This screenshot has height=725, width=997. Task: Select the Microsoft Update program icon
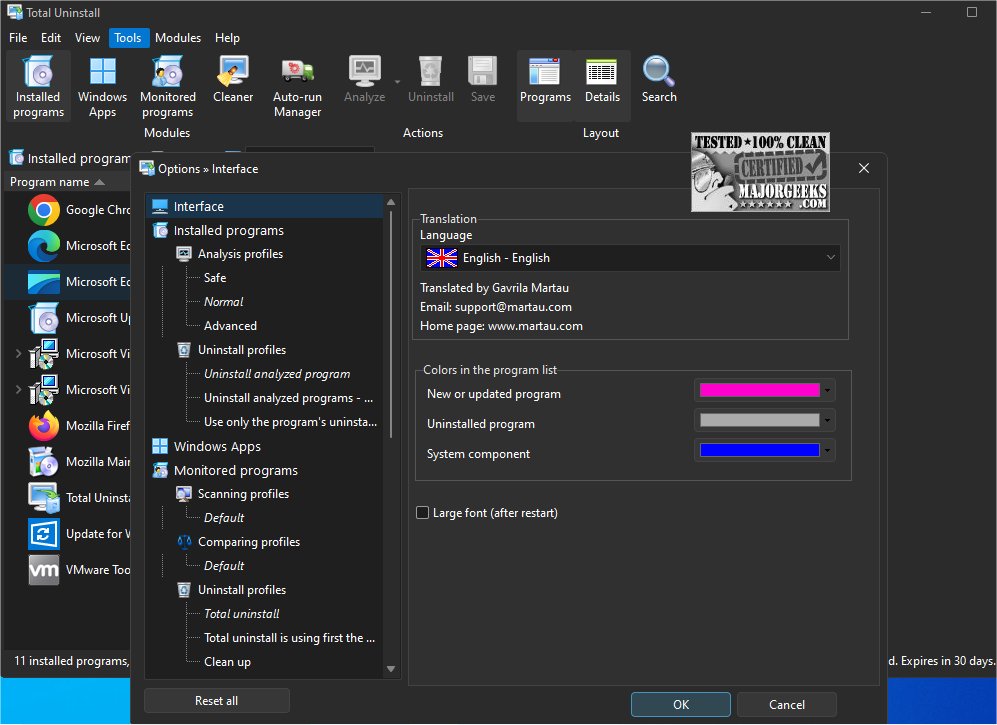(x=43, y=317)
